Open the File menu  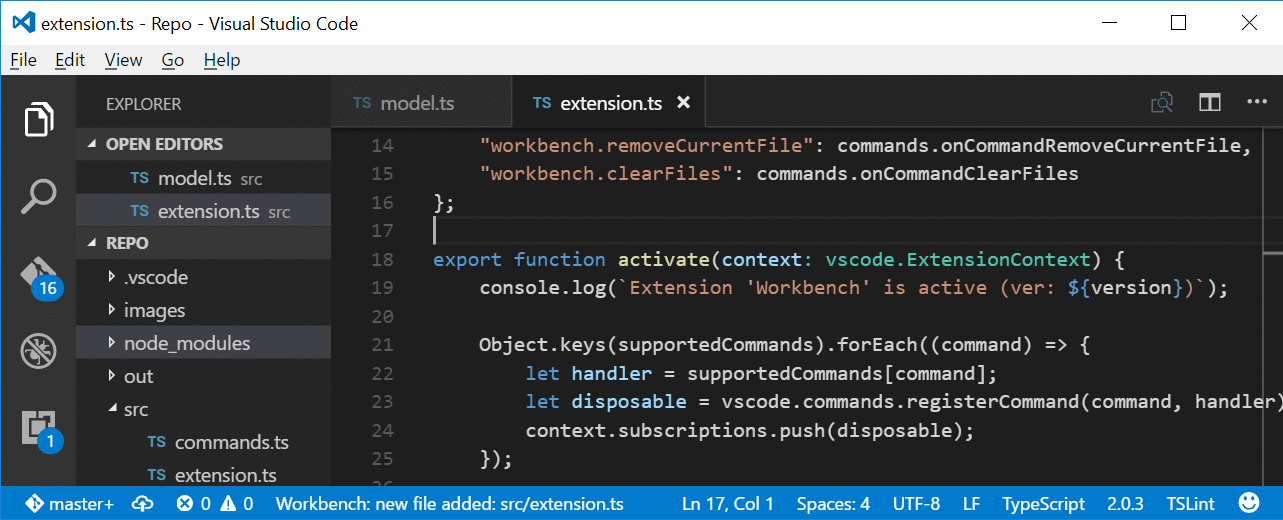click(23, 60)
